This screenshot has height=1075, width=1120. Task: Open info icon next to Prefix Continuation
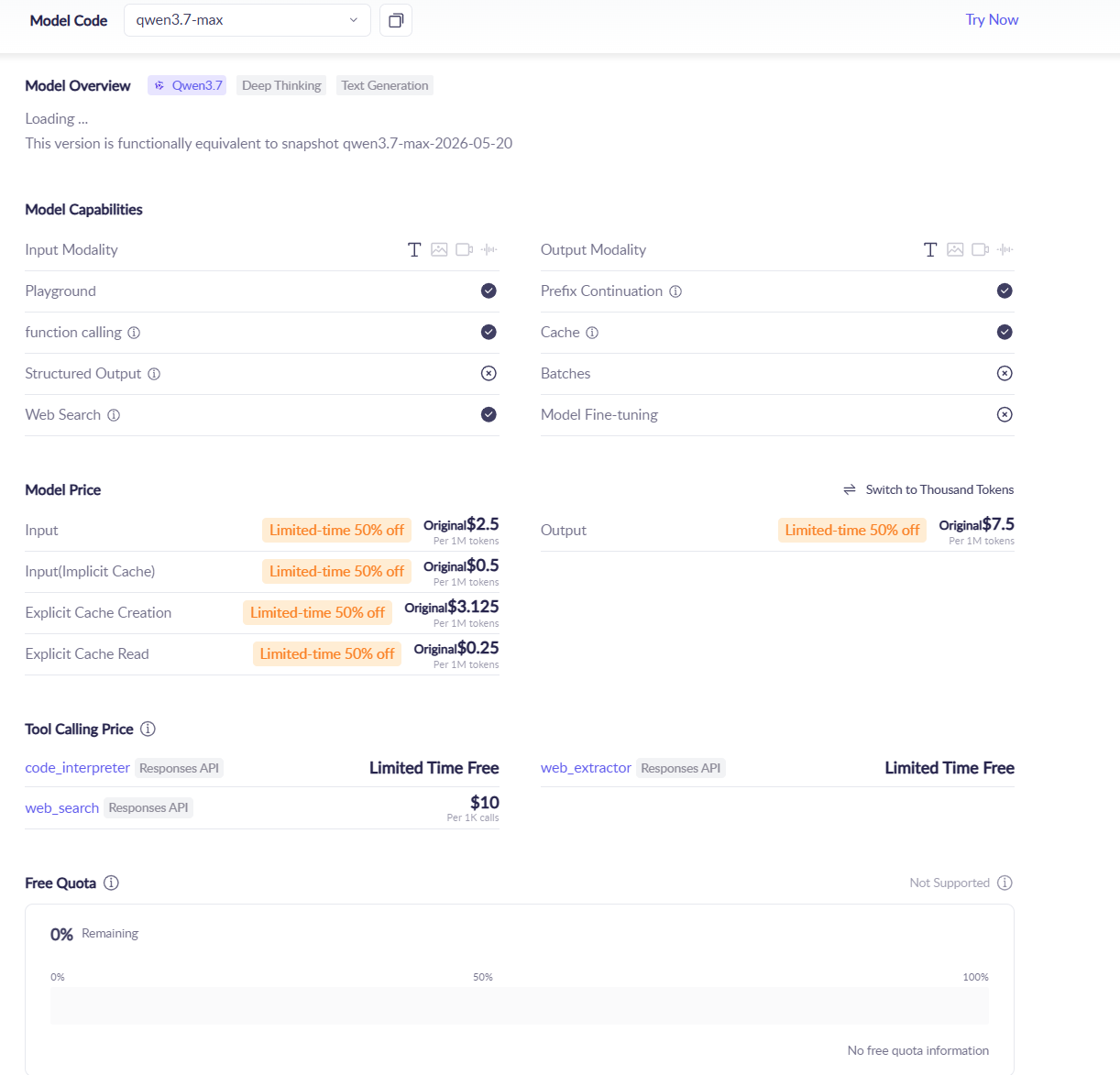(x=675, y=291)
